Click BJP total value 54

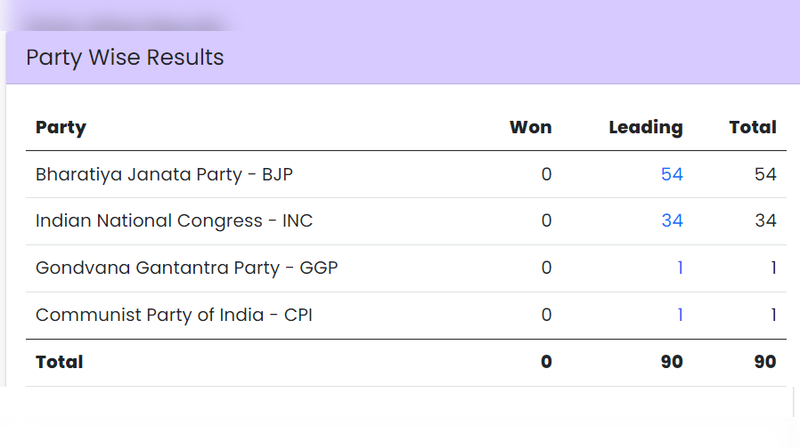pyautogui.click(x=765, y=174)
